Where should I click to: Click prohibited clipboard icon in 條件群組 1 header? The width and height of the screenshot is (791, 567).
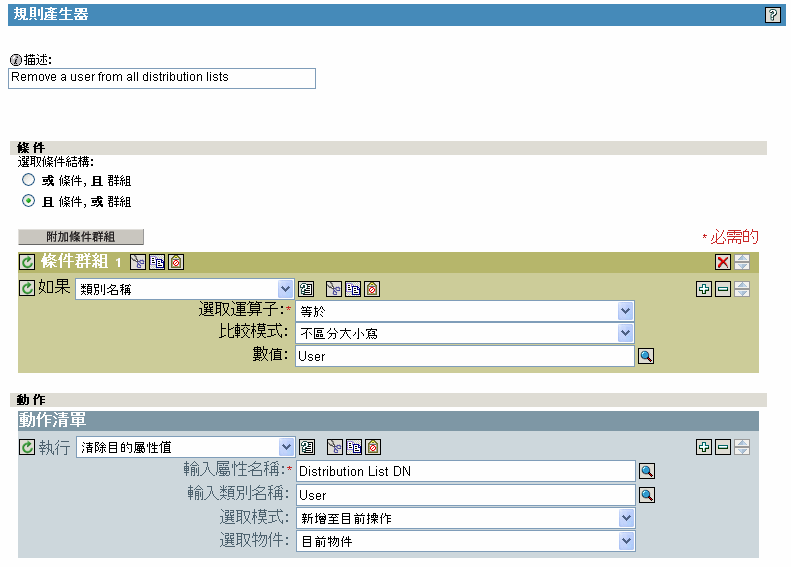pos(176,262)
